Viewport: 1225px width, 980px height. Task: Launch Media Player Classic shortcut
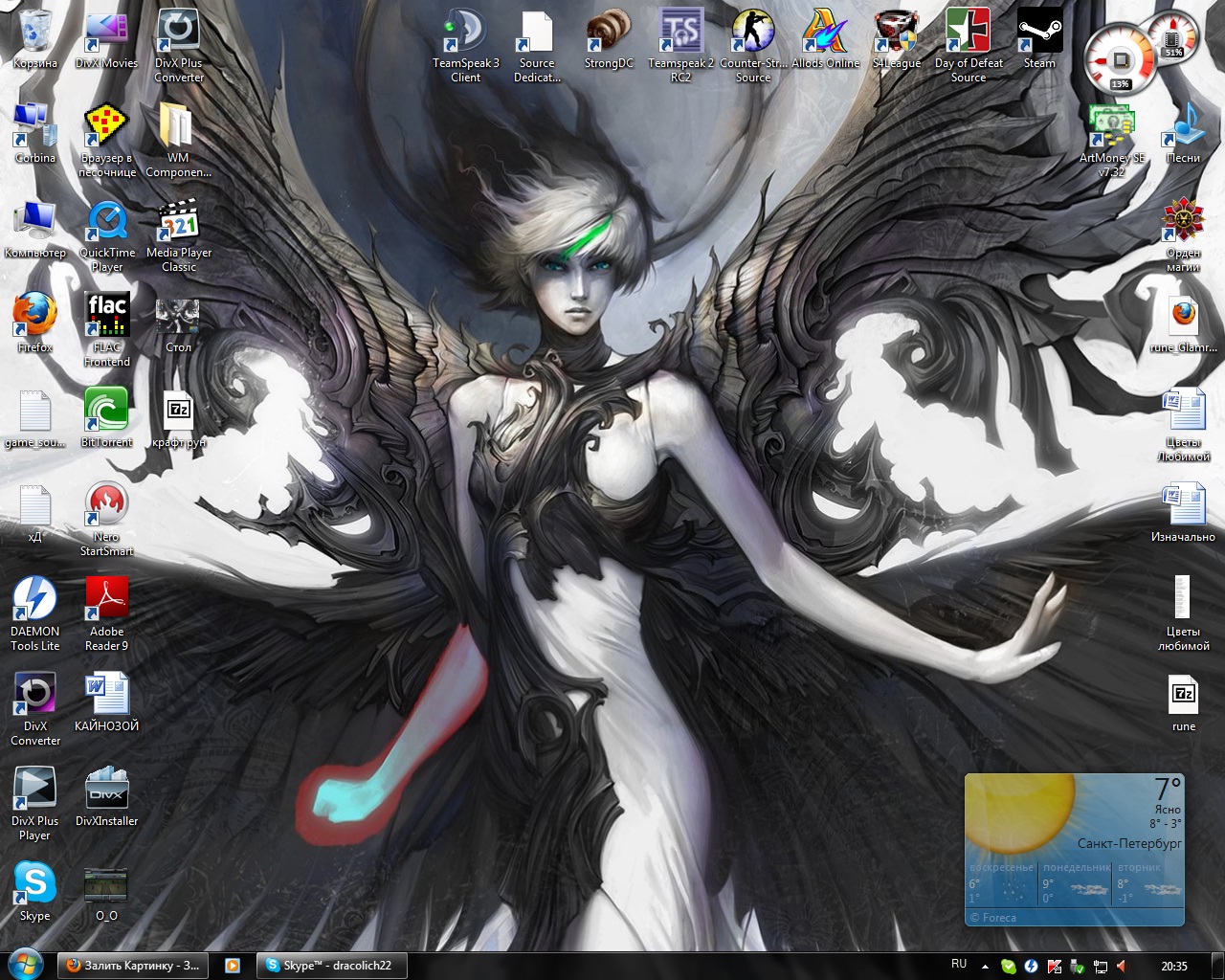point(179,235)
